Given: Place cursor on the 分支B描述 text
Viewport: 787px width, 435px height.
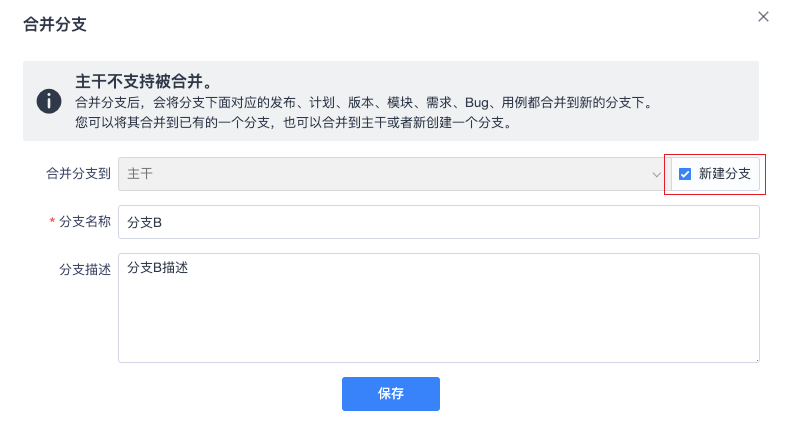Looking at the screenshot, I should point(157,267).
